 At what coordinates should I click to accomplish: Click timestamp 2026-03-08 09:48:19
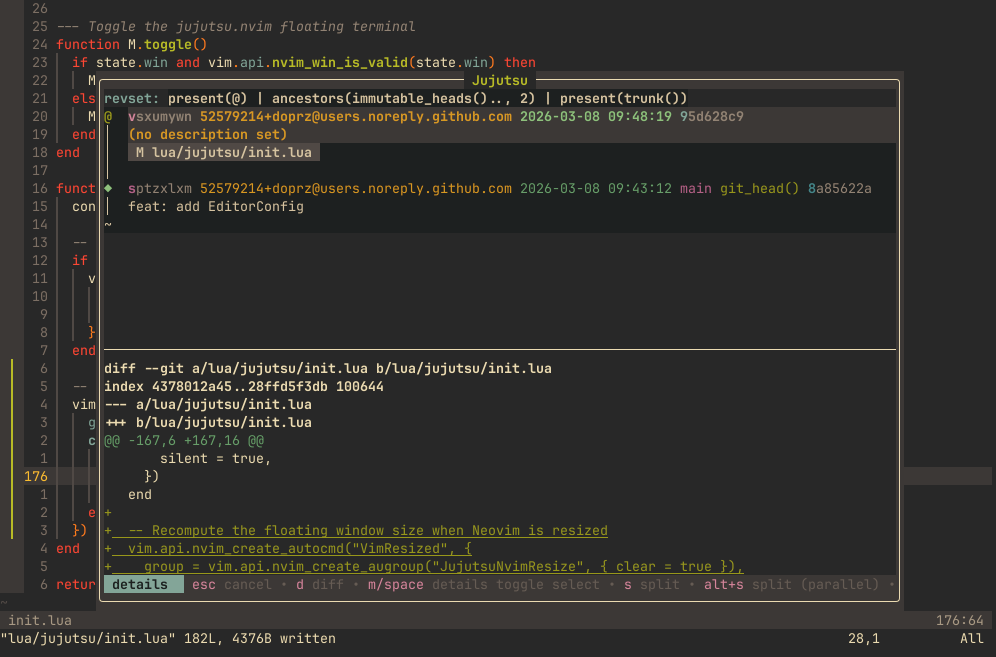pos(596,117)
